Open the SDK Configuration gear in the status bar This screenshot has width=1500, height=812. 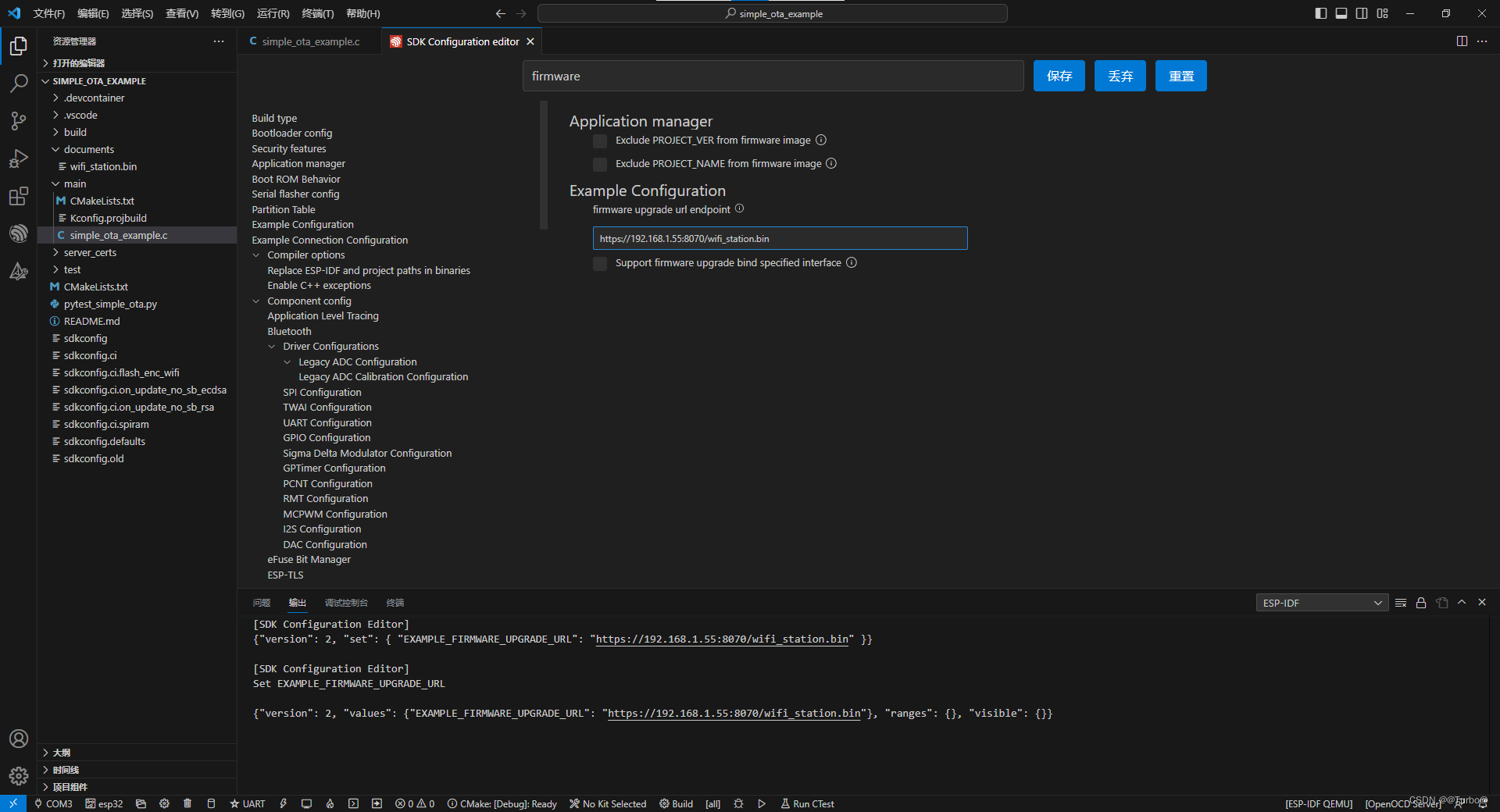164,804
